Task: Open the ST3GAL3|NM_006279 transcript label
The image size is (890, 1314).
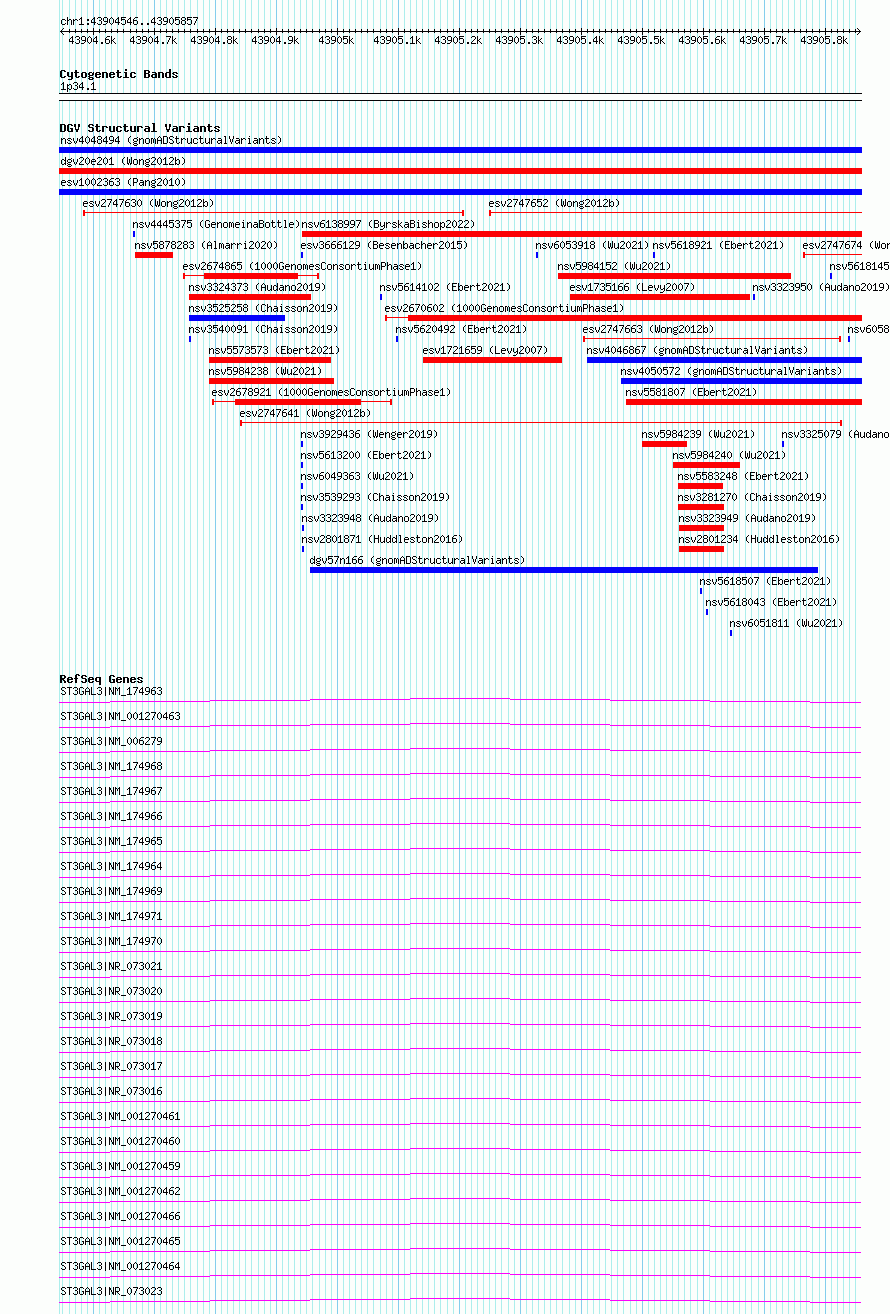Action: click(111, 741)
